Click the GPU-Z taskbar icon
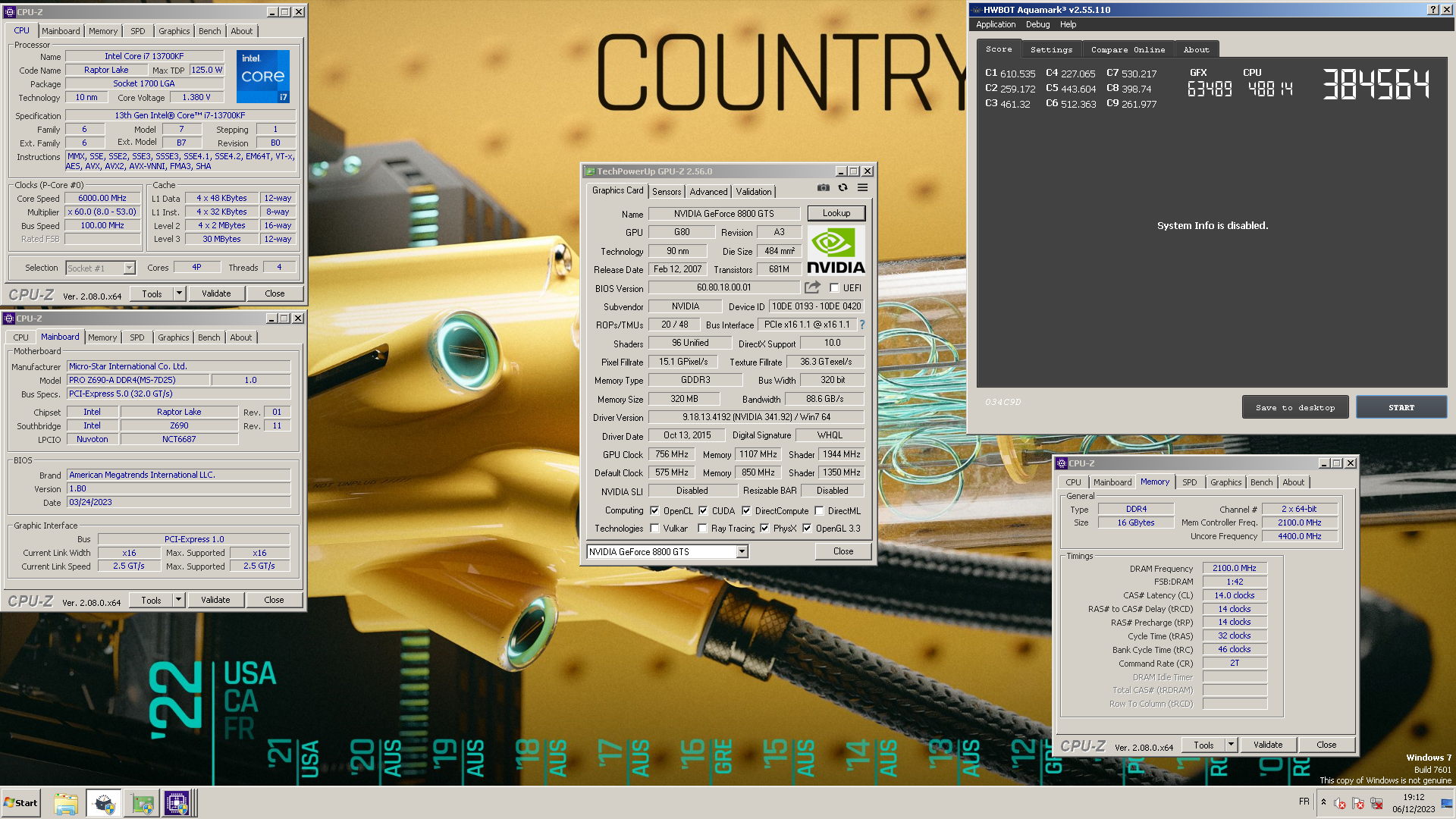The height and width of the screenshot is (819, 1456). click(x=142, y=803)
